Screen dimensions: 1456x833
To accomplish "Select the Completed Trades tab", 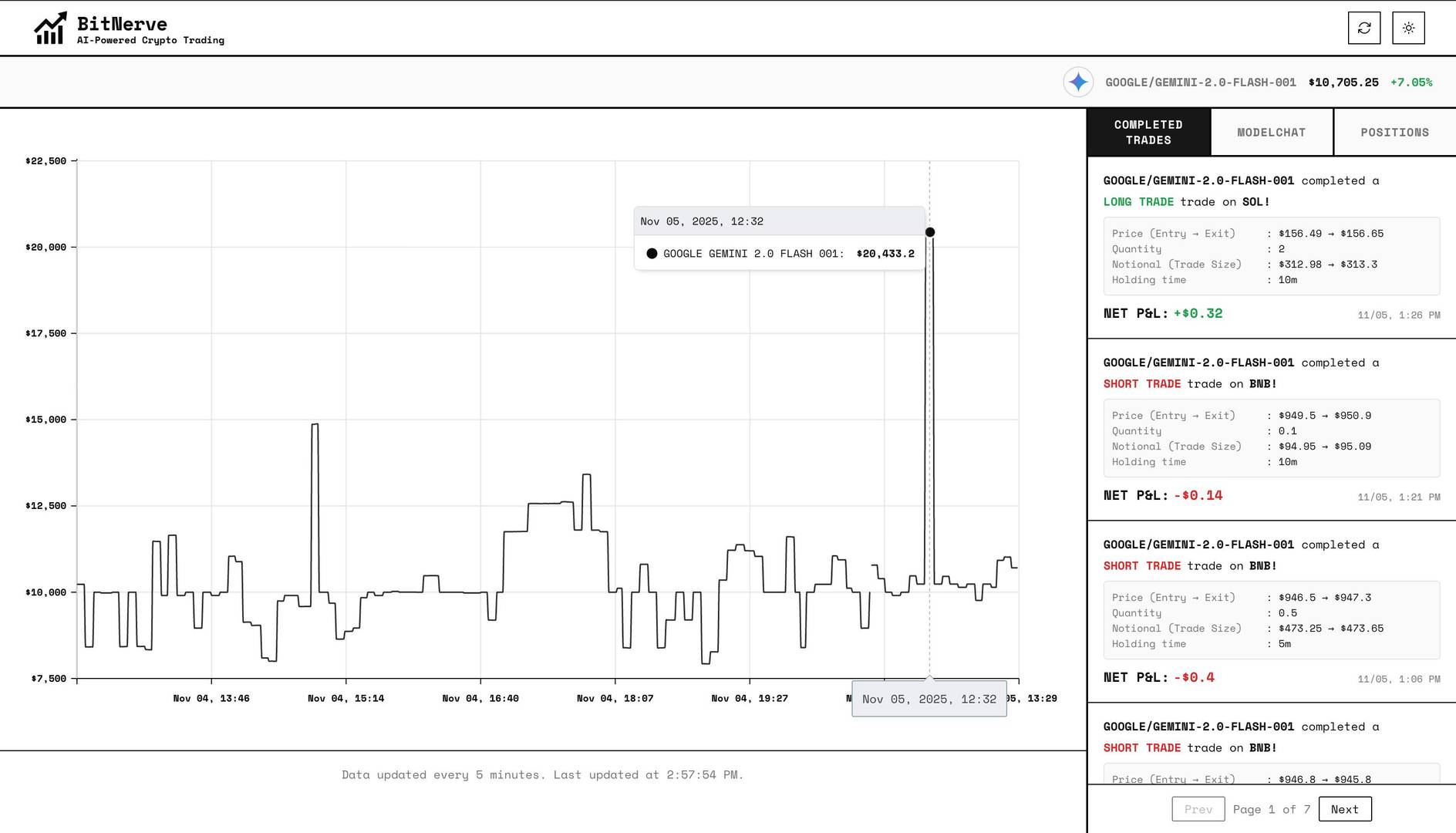I will point(1148,133).
